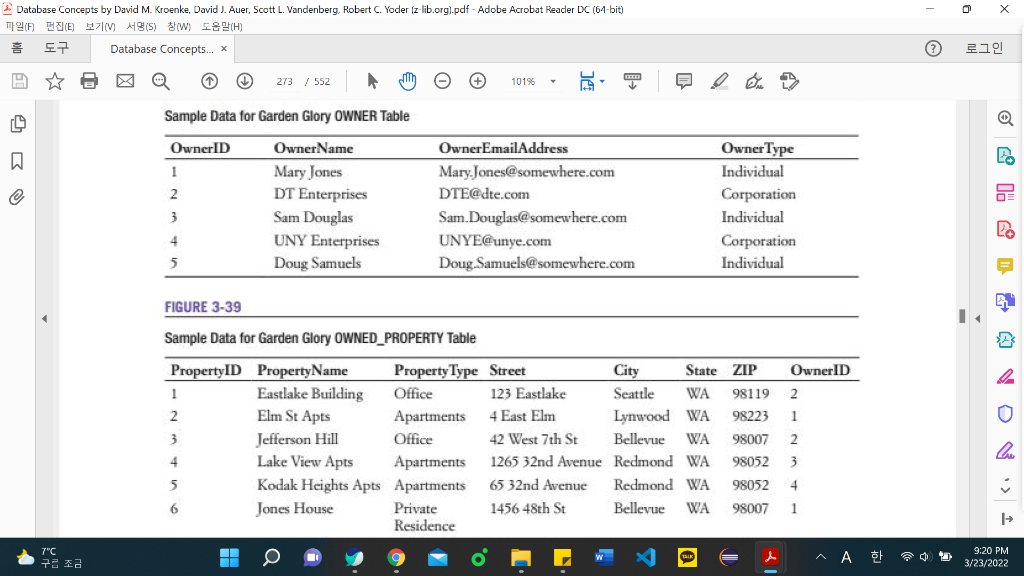Go to the previous page arrow
1024x576 pixels.
209,81
